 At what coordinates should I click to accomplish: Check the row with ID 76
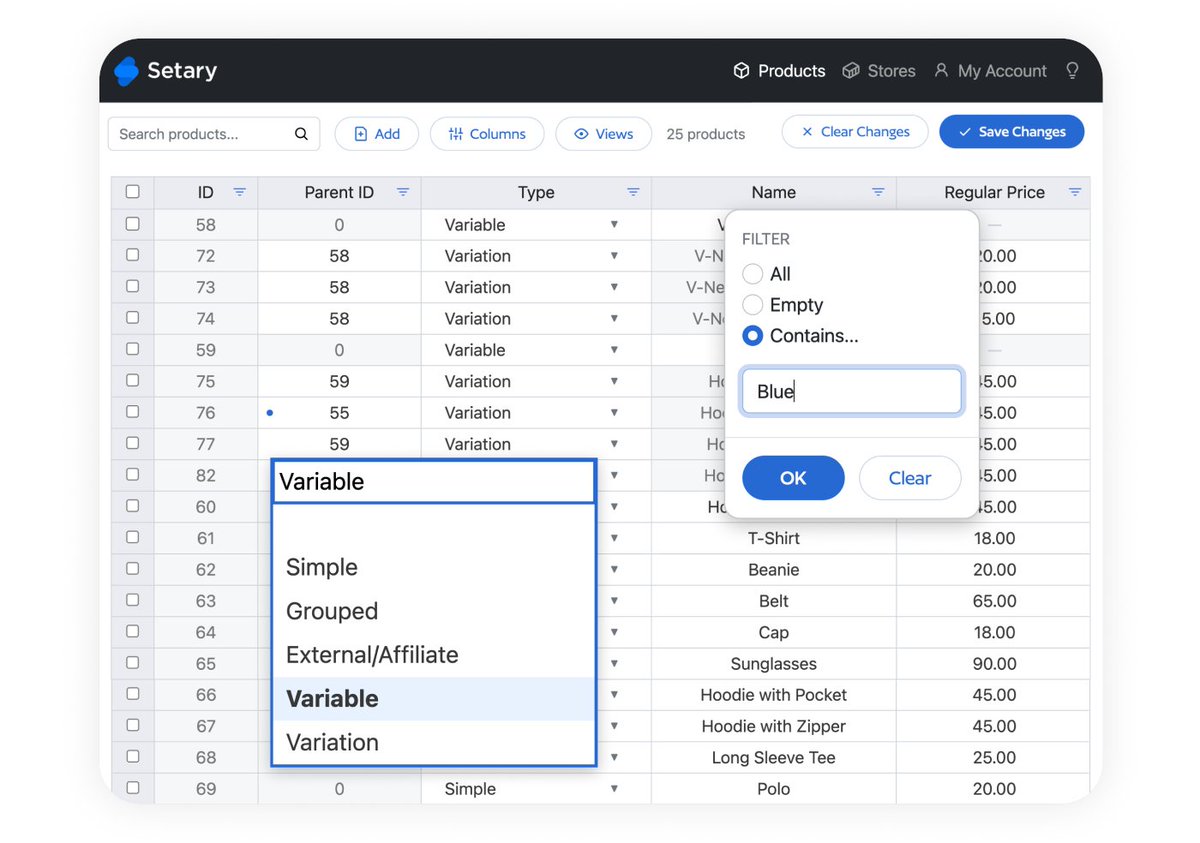[133, 412]
